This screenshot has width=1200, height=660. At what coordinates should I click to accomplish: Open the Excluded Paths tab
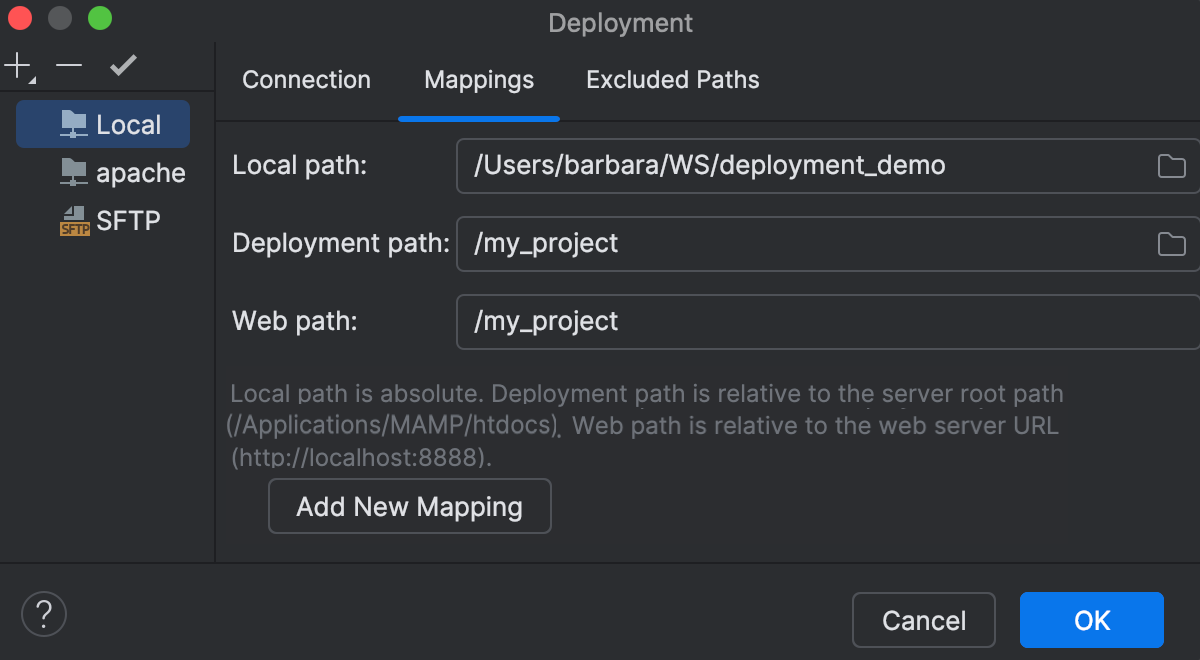tap(672, 80)
